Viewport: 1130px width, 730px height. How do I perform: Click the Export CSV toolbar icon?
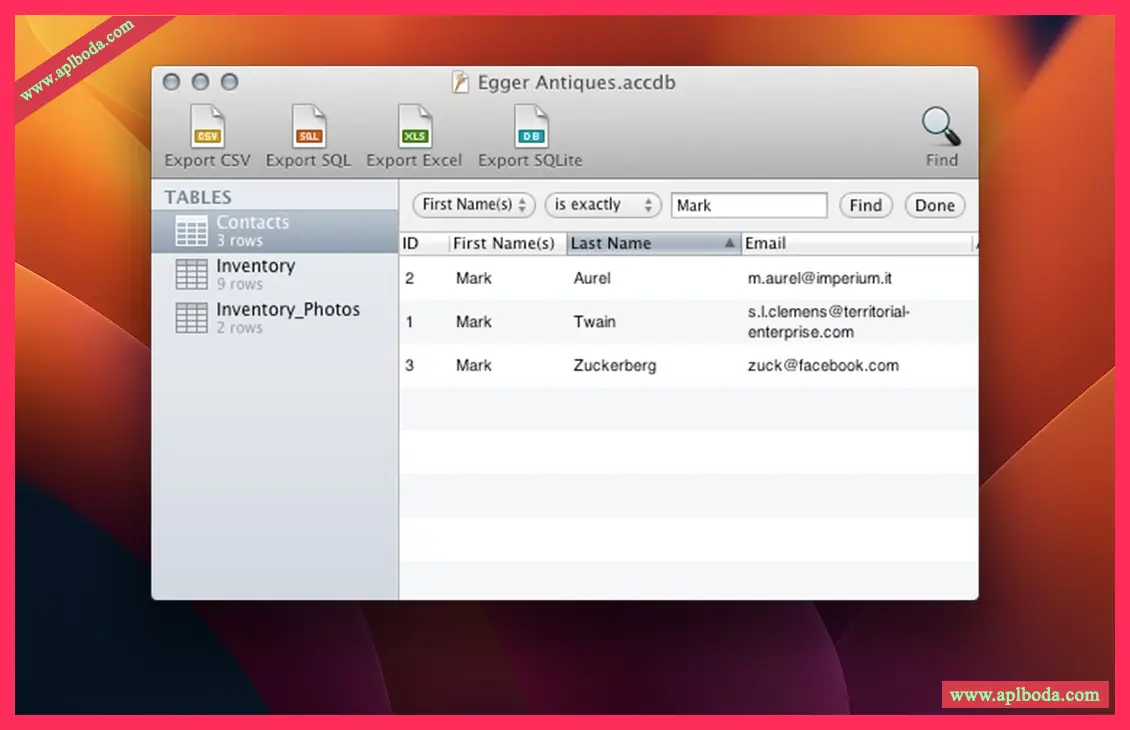tap(207, 128)
